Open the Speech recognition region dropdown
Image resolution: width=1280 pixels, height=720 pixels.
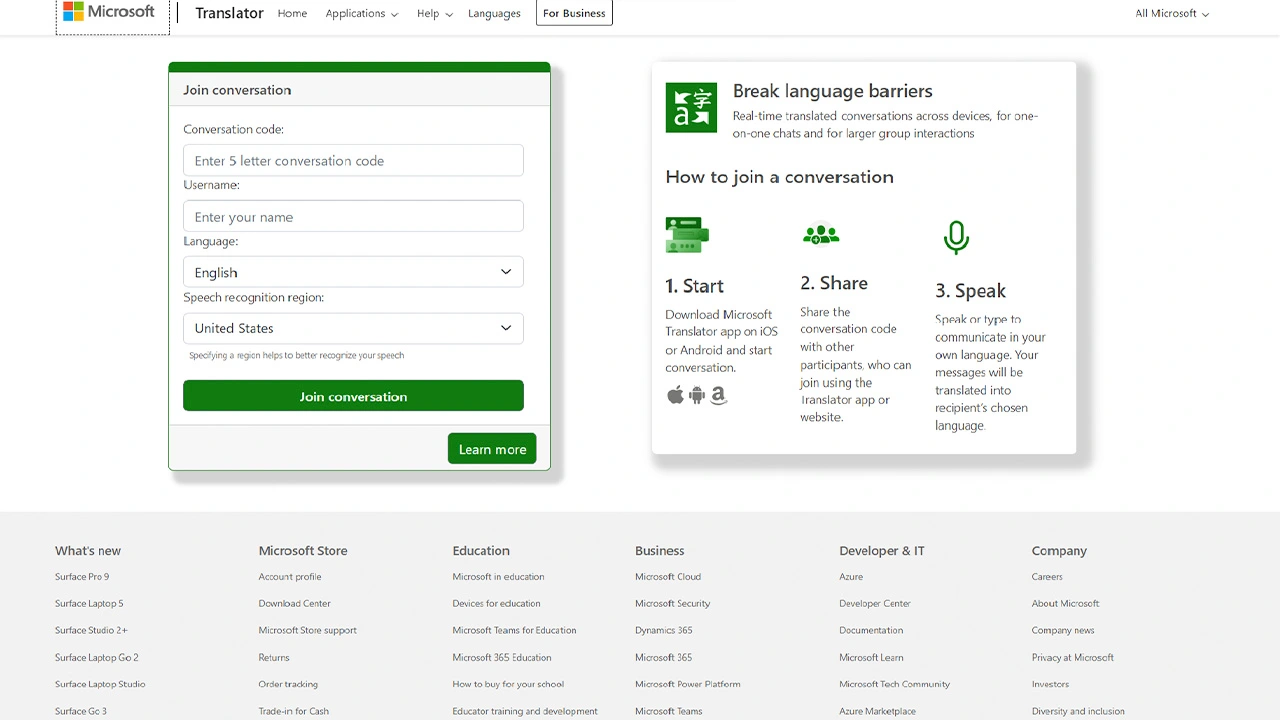pos(353,328)
